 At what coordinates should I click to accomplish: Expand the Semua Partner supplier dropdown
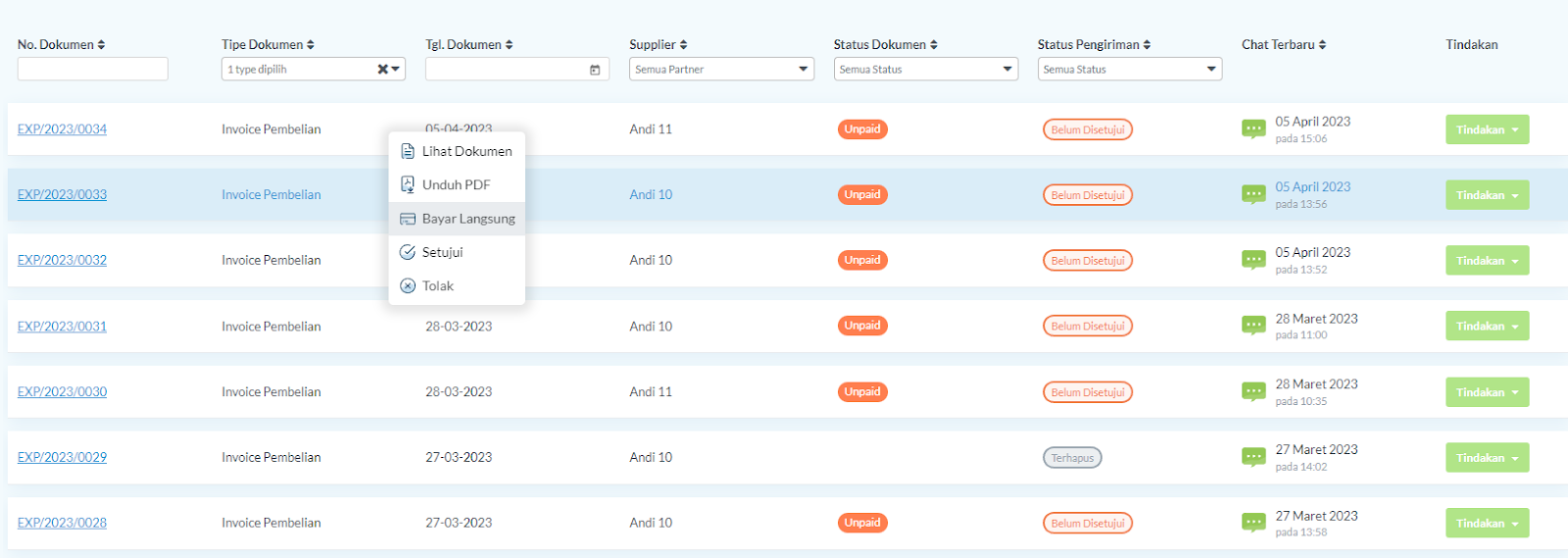721,70
